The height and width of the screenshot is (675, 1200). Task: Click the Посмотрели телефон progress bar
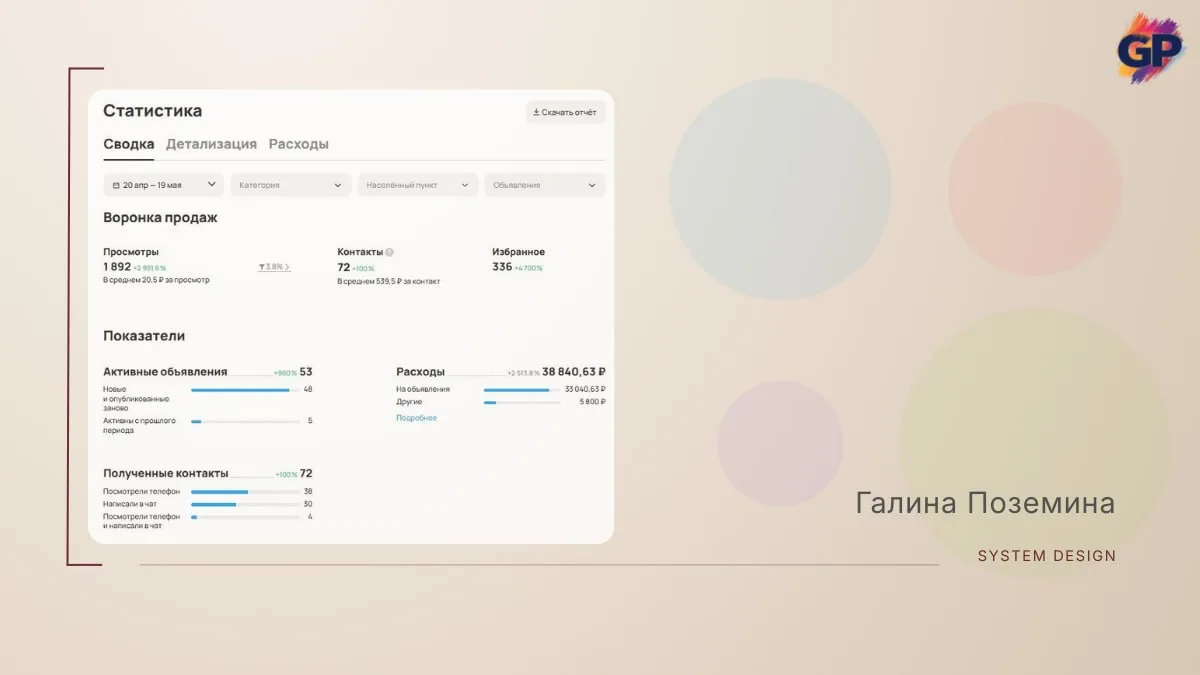click(245, 492)
